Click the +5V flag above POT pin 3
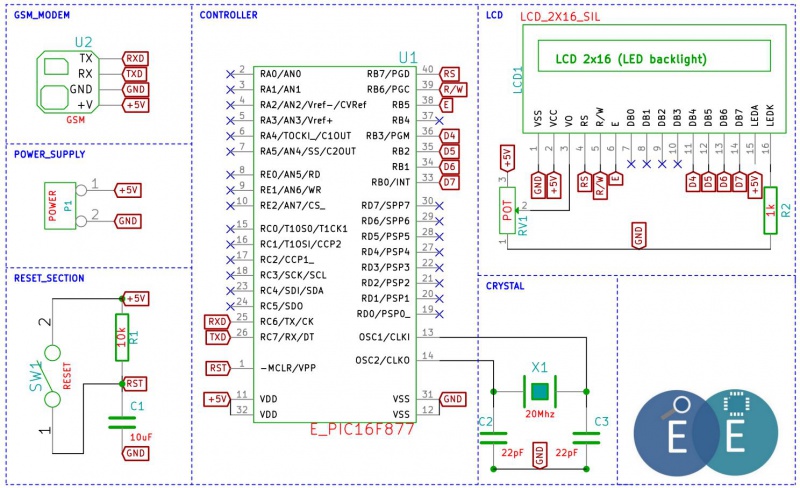Screen dimensions: 800x488 (x=507, y=158)
